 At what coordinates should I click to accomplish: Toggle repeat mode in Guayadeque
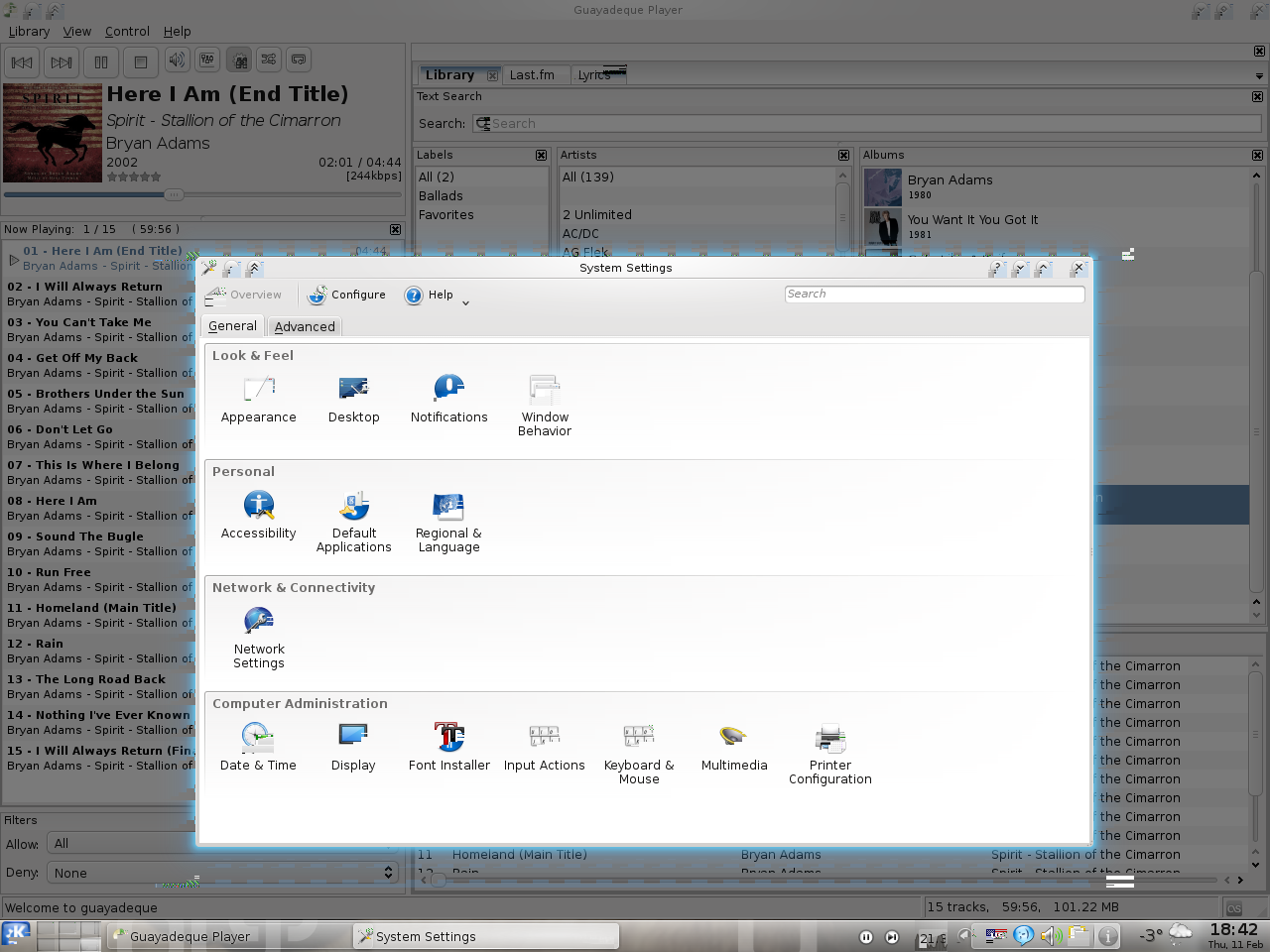click(x=299, y=60)
